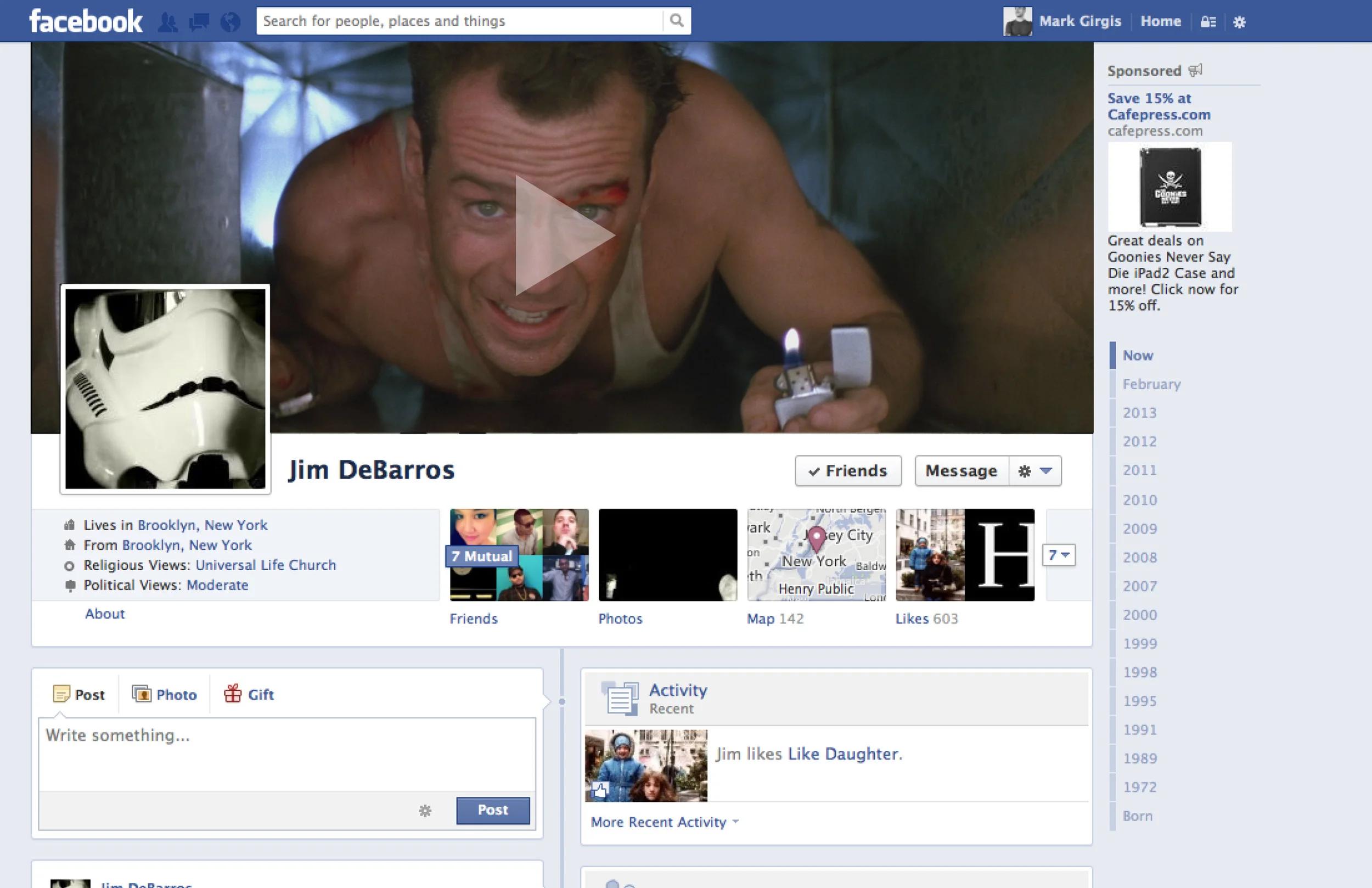Open the account settings gear in header
The width and height of the screenshot is (1372, 888).
coord(1239,22)
